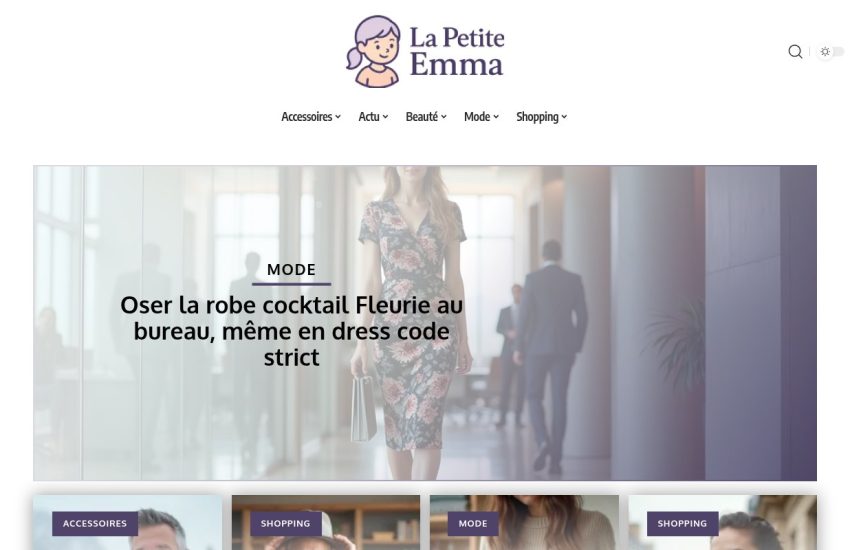Open the Shopping navigation menu
Image resolution: width=850 pixels, height=550 pixels.
(x=537, y=117)
